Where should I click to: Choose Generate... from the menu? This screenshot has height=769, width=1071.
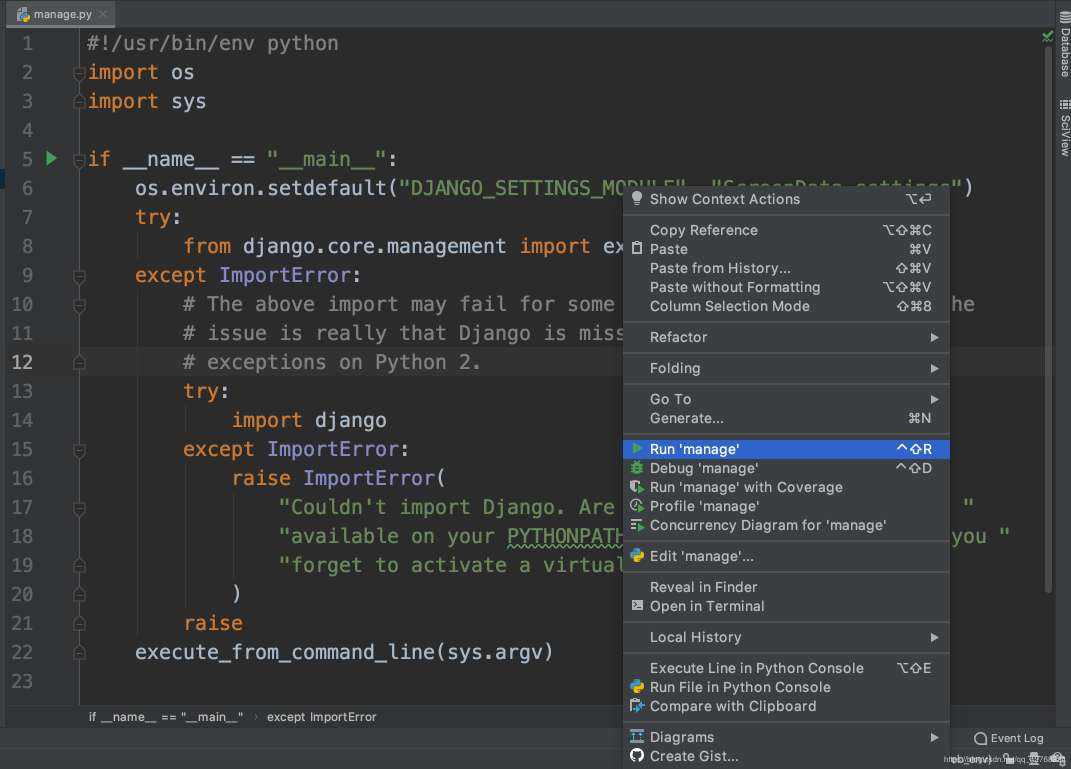pos(786,418)
